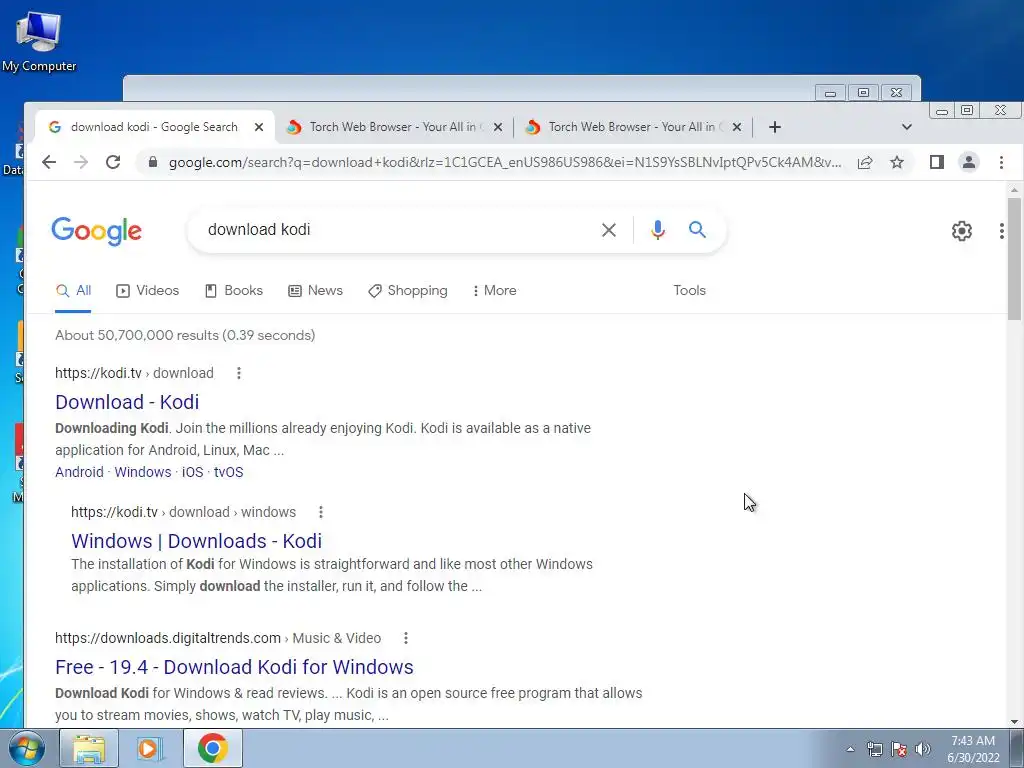The width and height of the screenshot is (1024, 768).
Task: Open the tvOS sitelink
Action: click(x=229, y=472)
